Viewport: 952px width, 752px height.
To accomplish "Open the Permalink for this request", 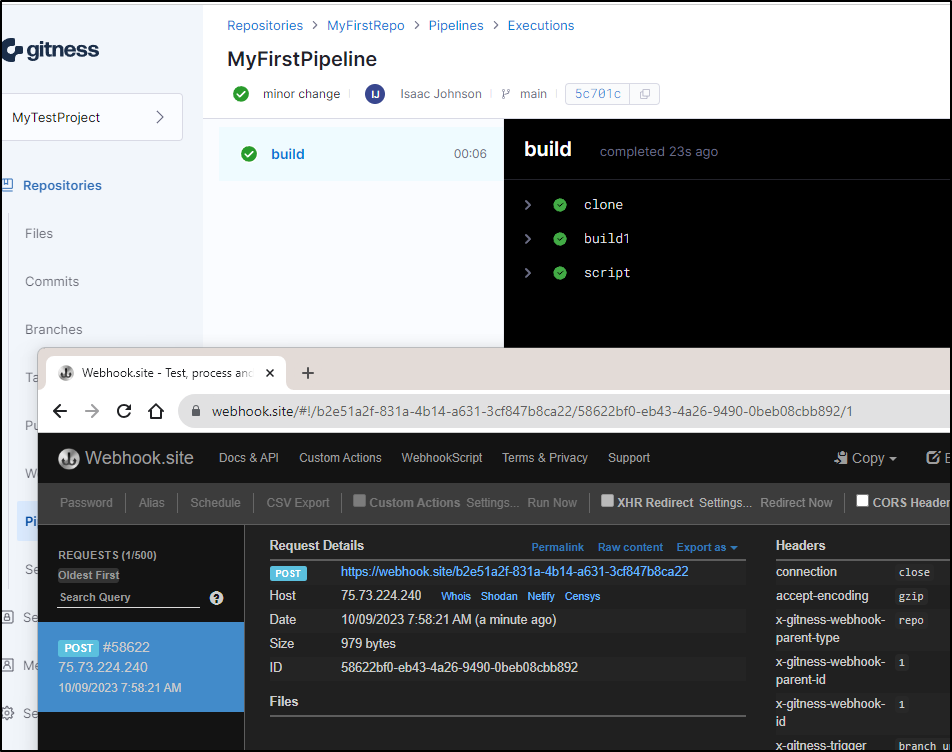I will click(x=557, y=547).
